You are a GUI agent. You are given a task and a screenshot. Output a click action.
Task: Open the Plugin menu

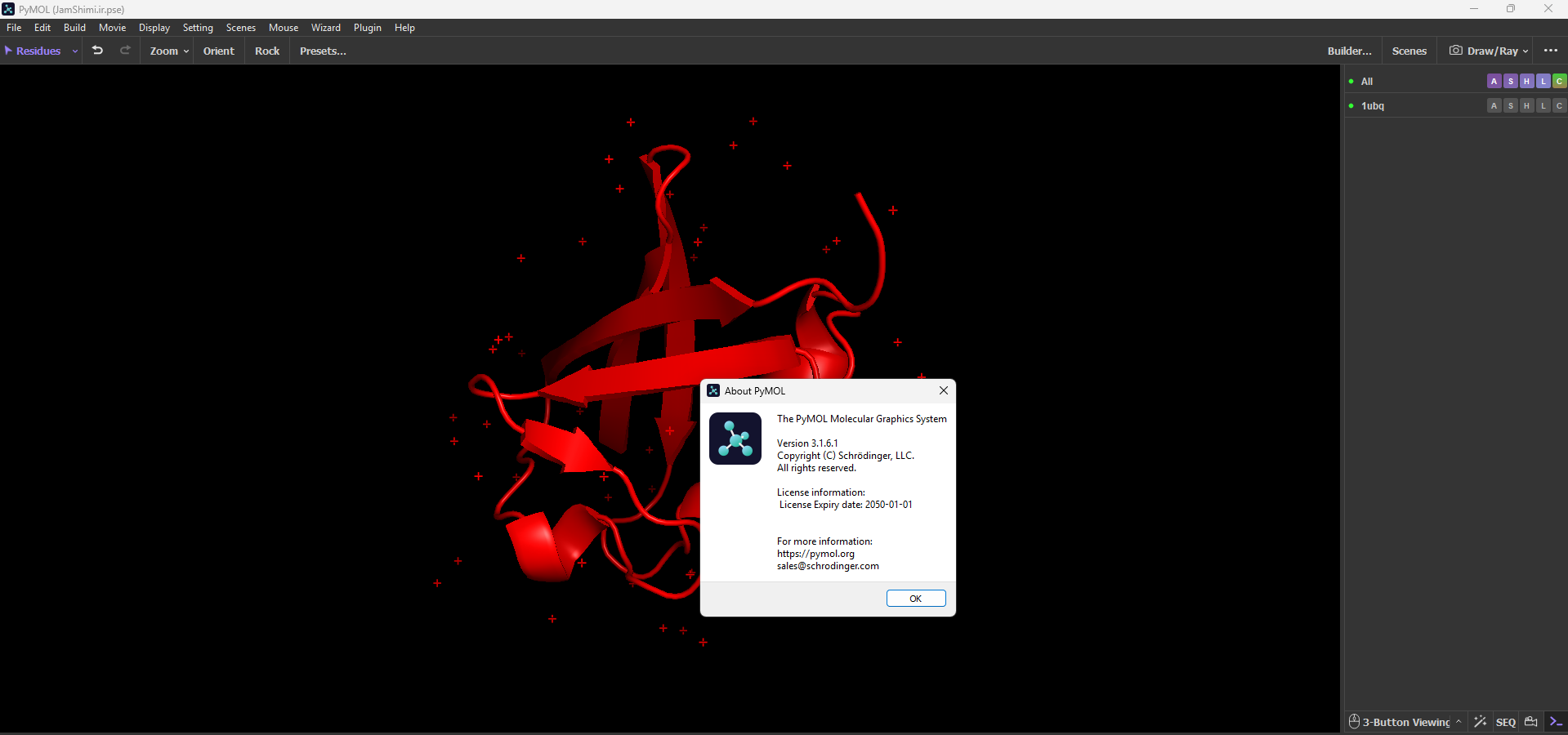pos(368,27)
